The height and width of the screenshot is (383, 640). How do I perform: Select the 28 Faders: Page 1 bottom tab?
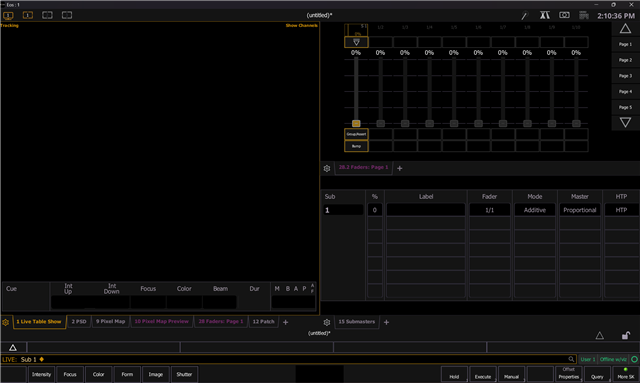tap(221, 322)
